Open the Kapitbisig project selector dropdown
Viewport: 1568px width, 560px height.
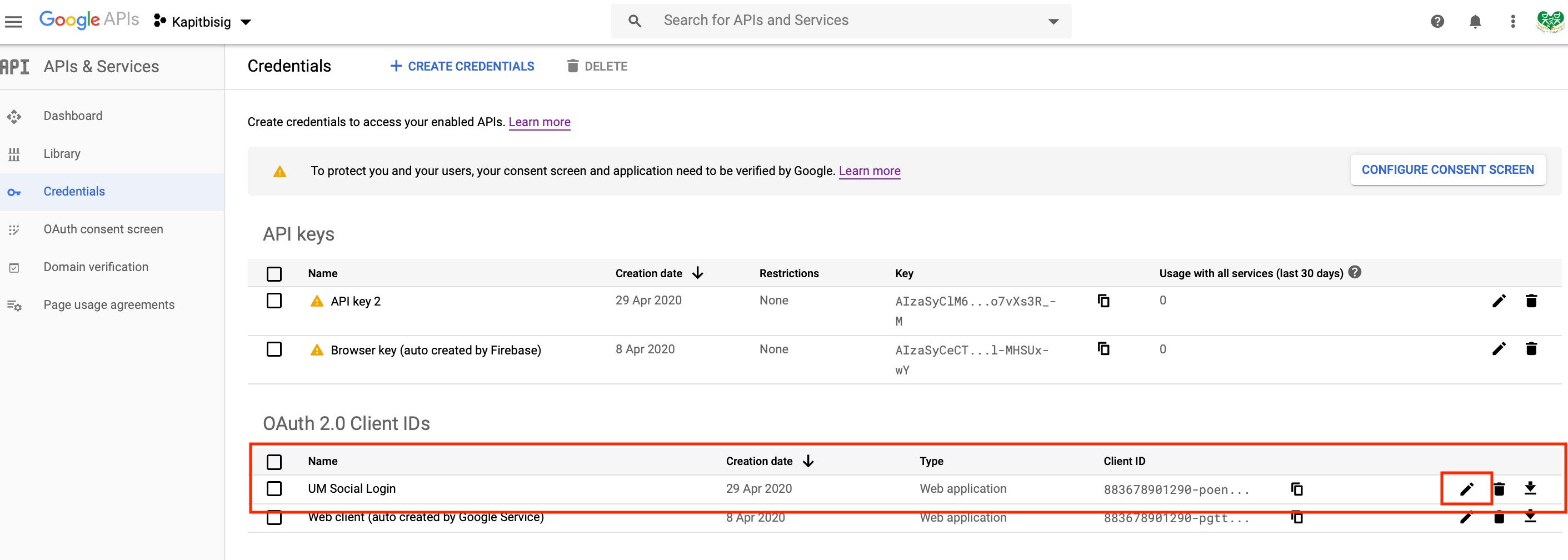coord(203,22)
